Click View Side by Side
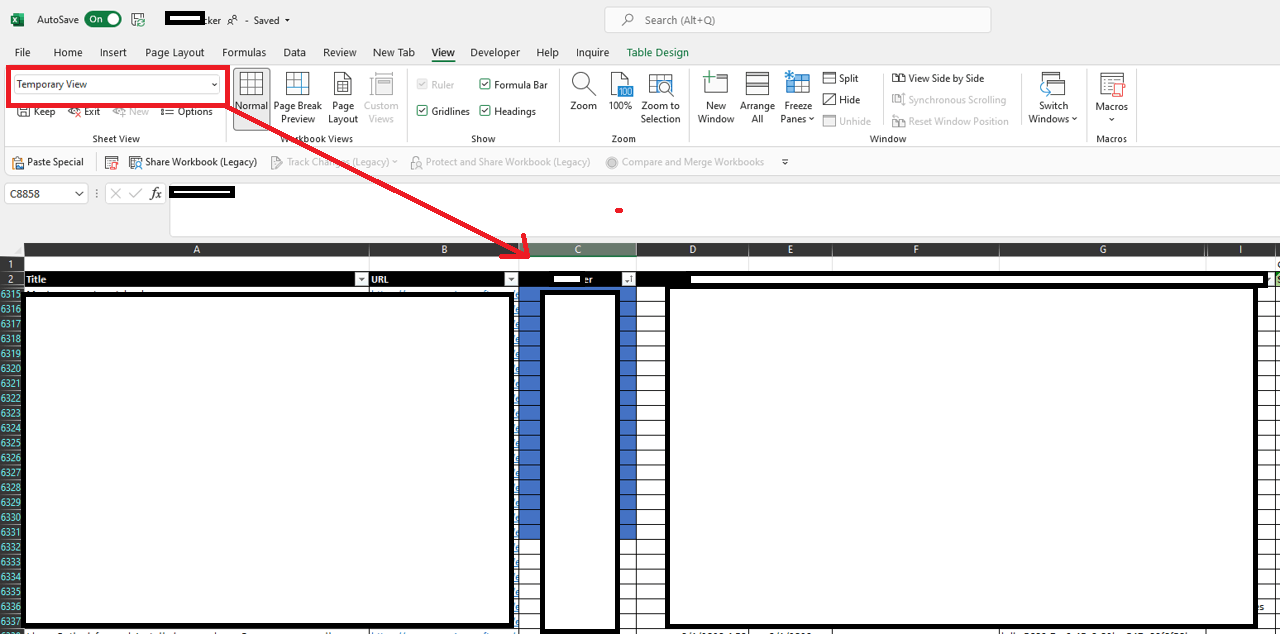 point(937,78)
